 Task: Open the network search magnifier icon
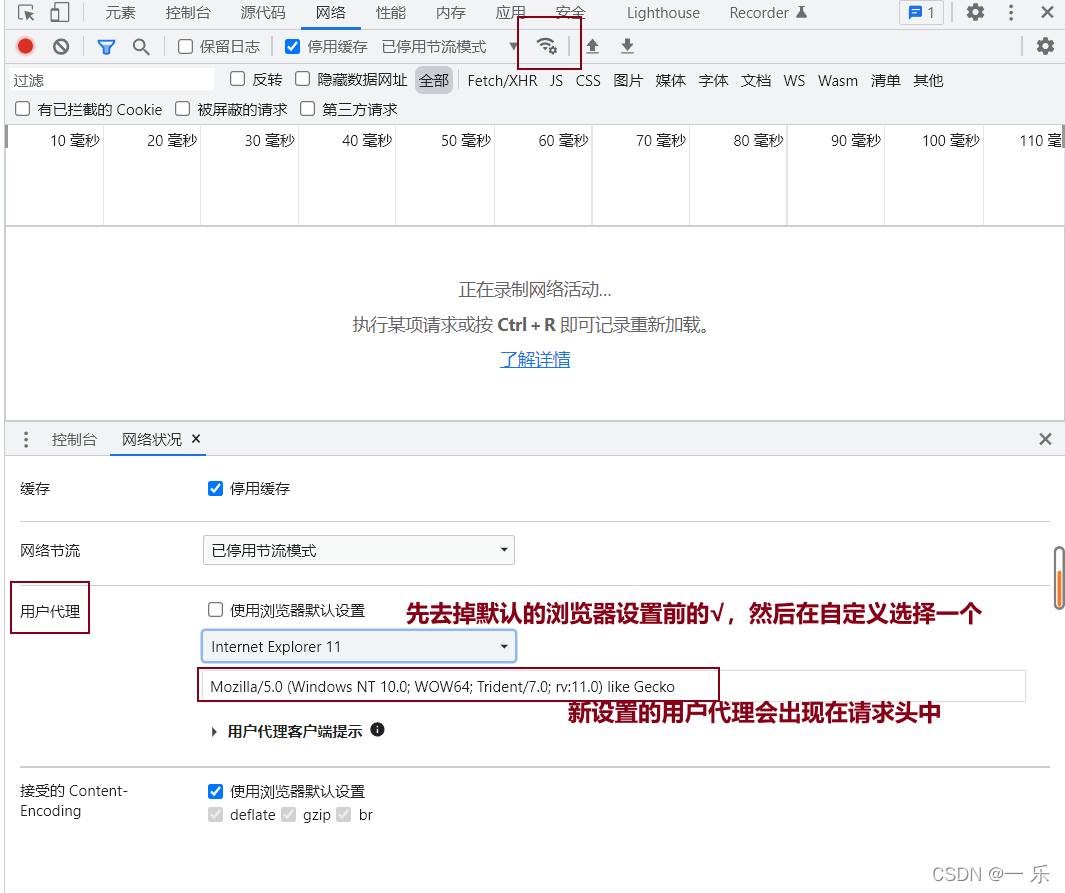141,47
